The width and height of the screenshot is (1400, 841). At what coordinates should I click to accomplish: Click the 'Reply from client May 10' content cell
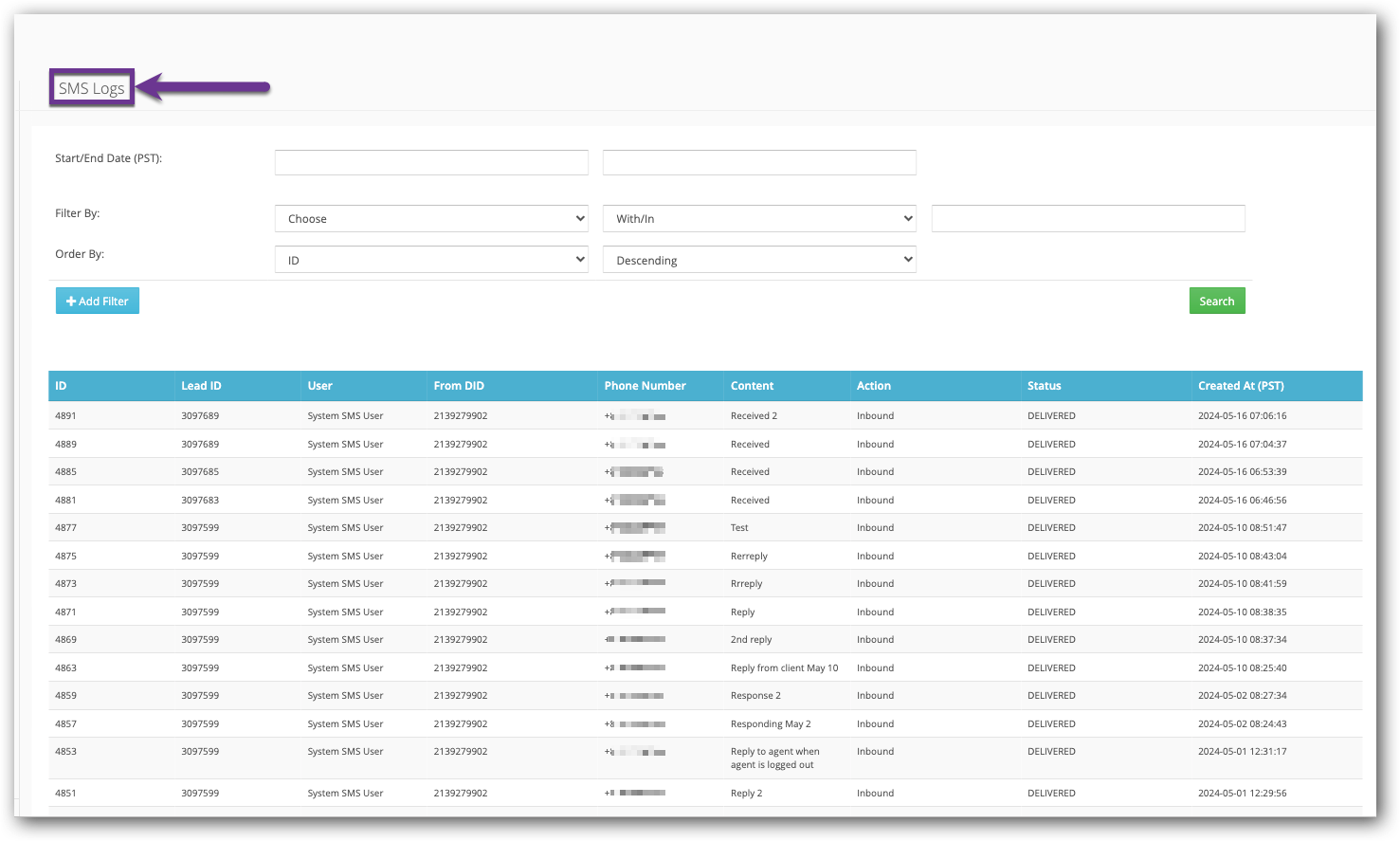click(784, 668)
